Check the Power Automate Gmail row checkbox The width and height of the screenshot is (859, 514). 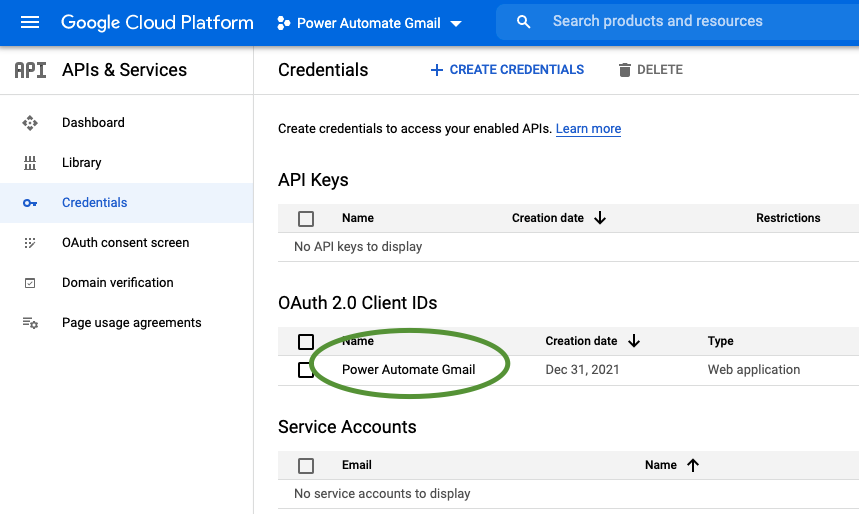tap(306, 370)
